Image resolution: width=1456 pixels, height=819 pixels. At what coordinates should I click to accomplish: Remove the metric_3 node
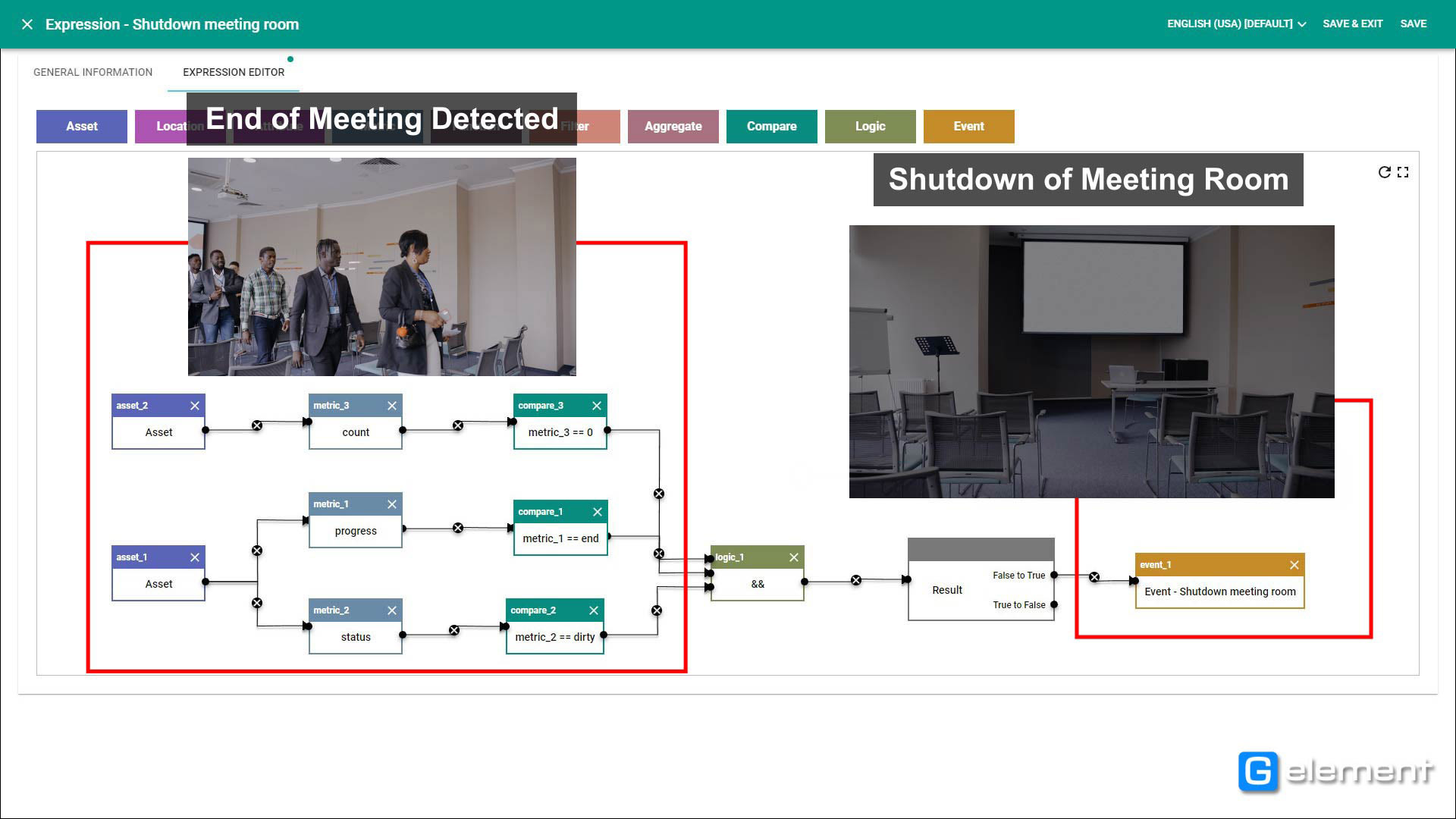pos(392,406)
